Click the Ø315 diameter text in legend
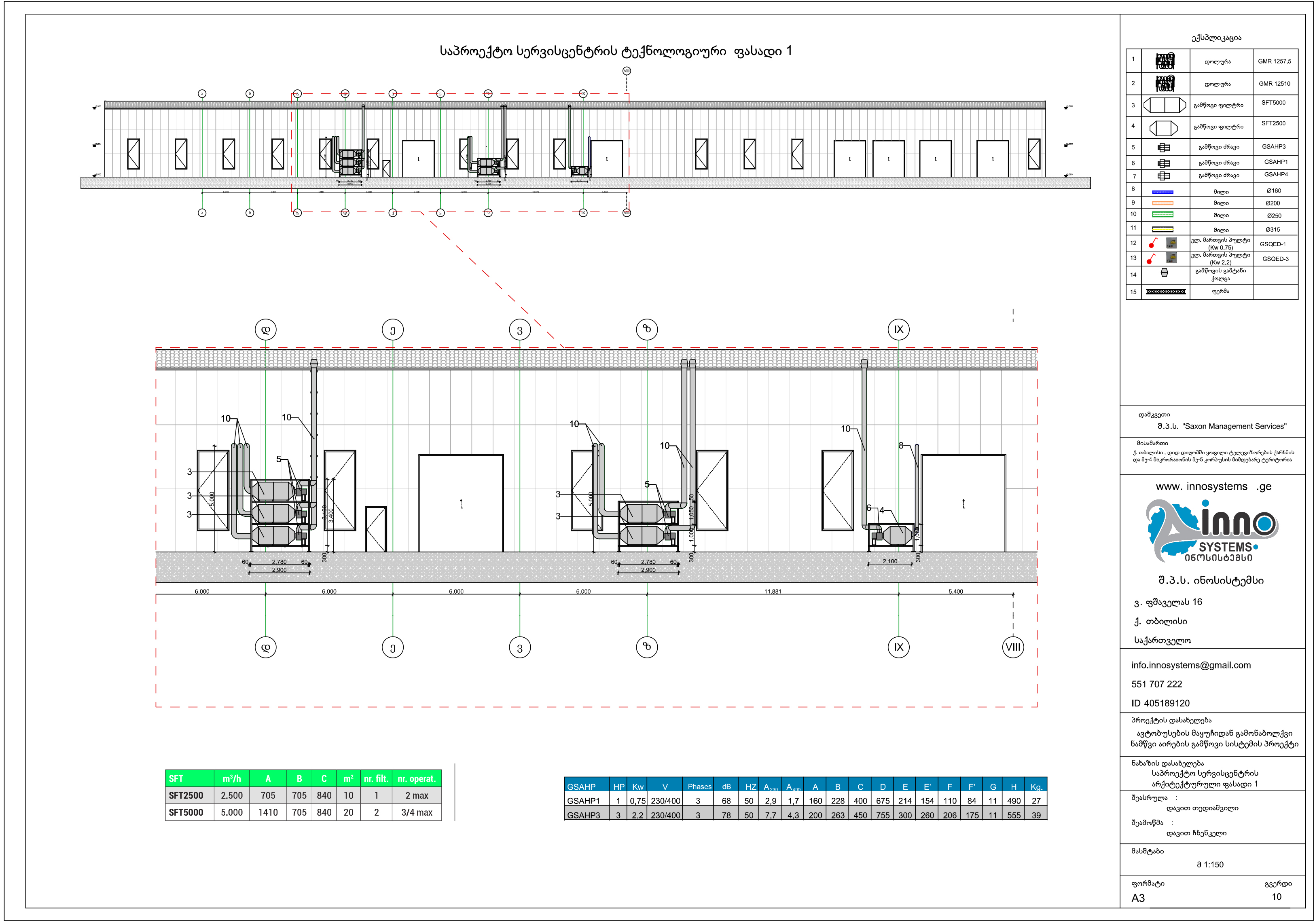The height and width of the screenshot is (924, 1315). (1273, 230)
